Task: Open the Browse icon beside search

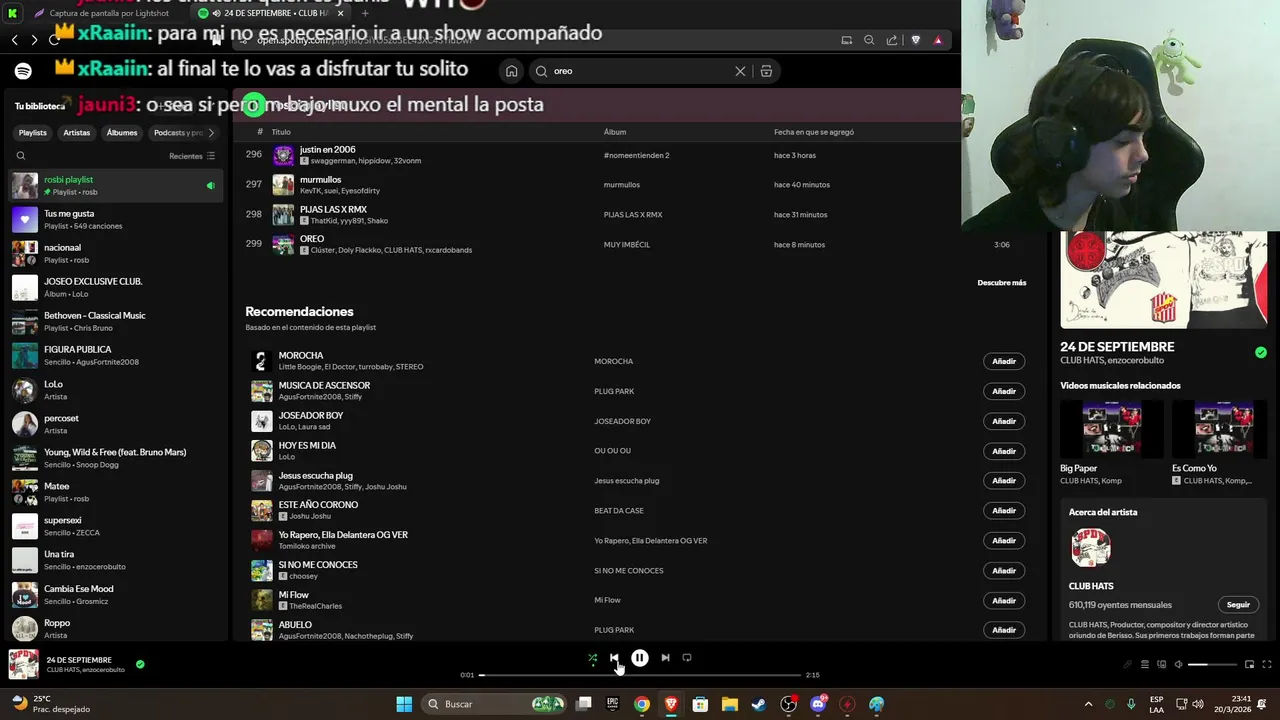Action: tap(766, 71)
